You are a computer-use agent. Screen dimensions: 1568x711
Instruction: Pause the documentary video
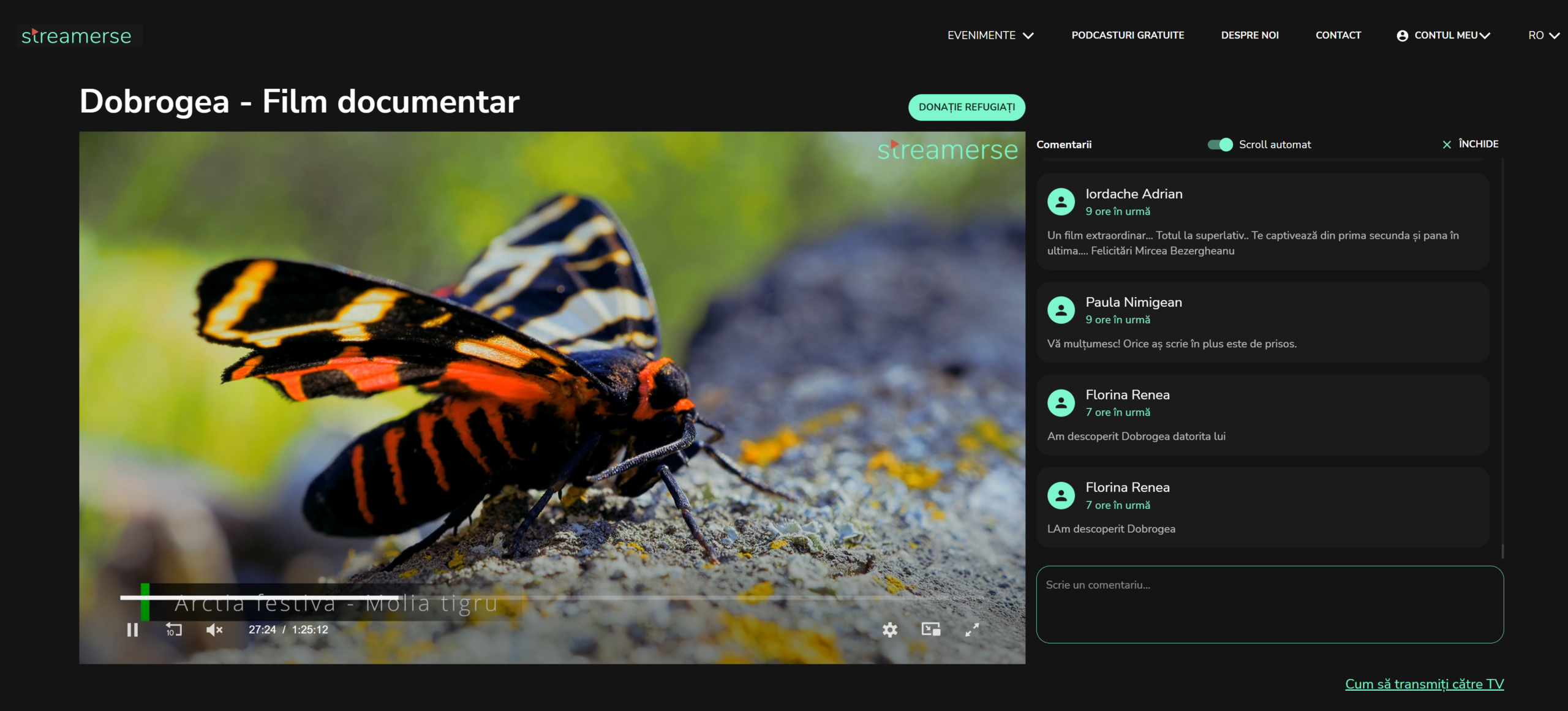point(132,630)
